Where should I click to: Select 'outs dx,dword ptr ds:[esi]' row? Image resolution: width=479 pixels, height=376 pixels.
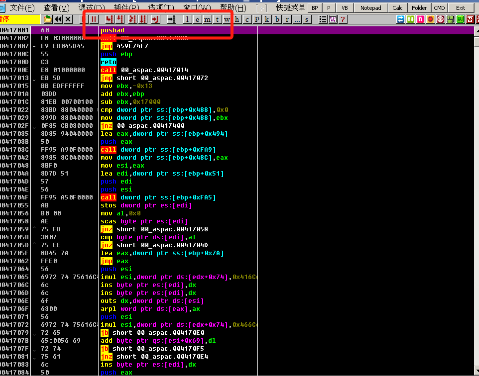[237, 301]
